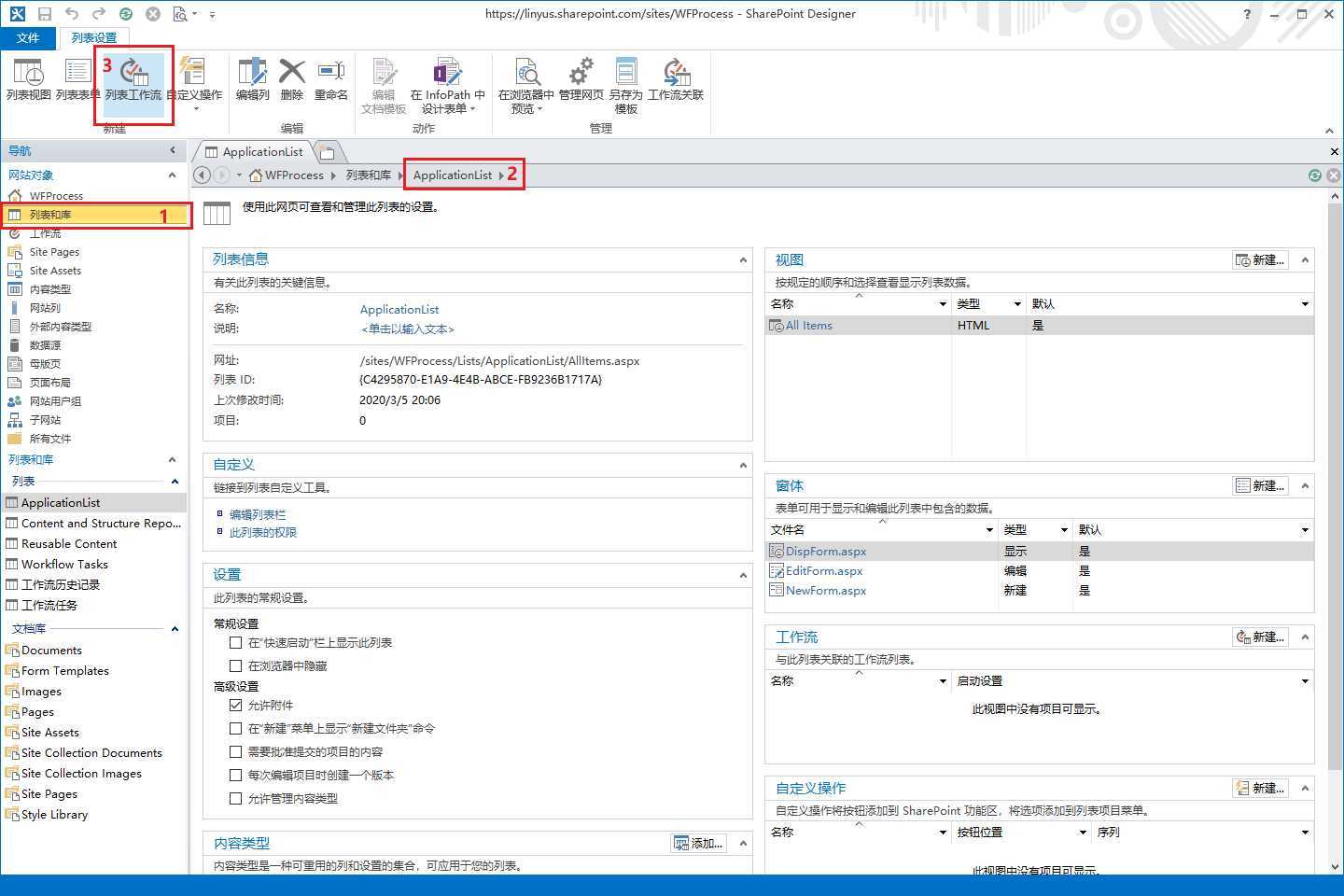
Task: Open 管理网页 from ribbon
Action: coord(581,79)
